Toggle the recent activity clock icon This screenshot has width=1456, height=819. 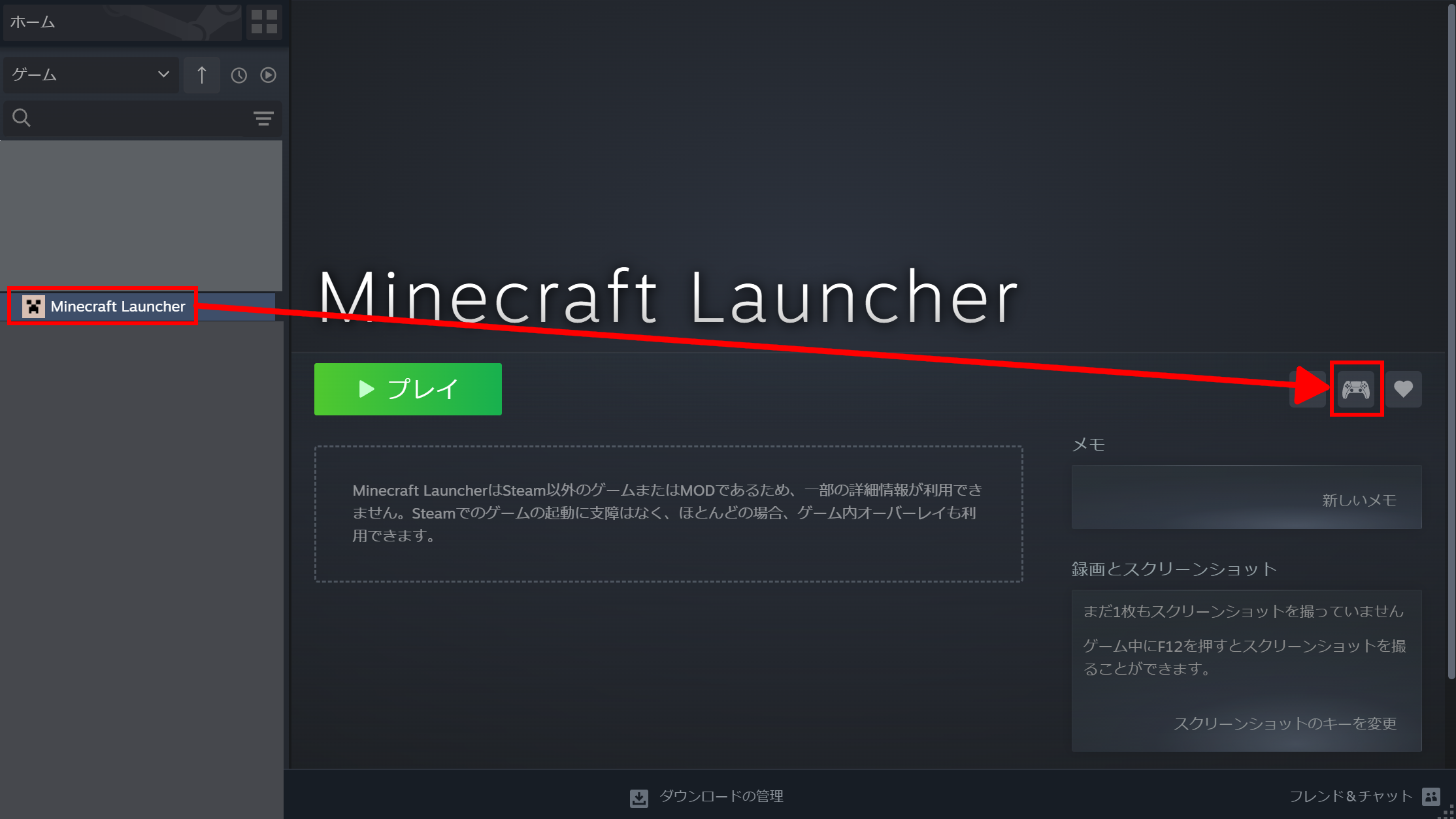[239, 75]
